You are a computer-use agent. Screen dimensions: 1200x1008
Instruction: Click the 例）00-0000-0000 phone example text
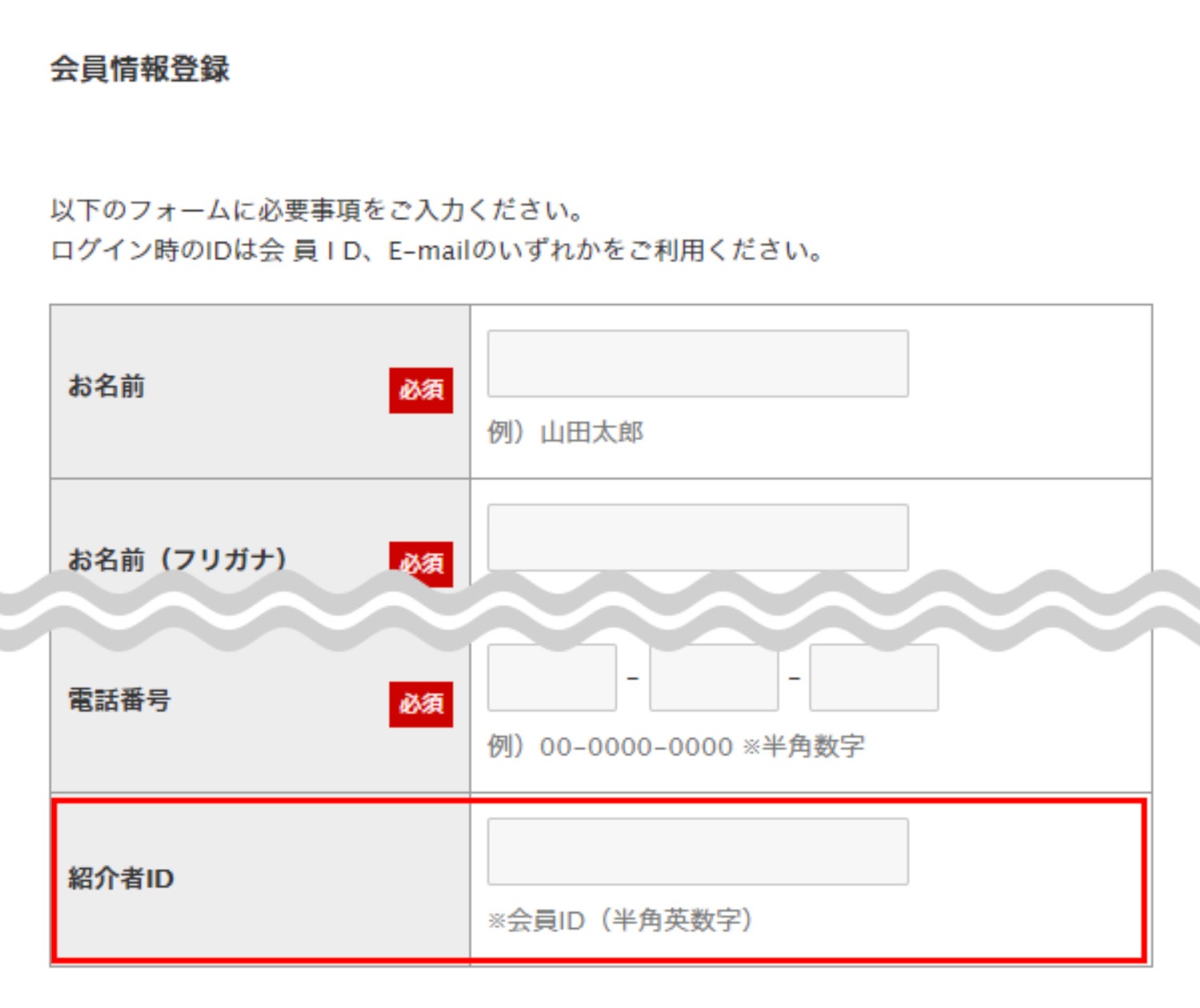676,747
